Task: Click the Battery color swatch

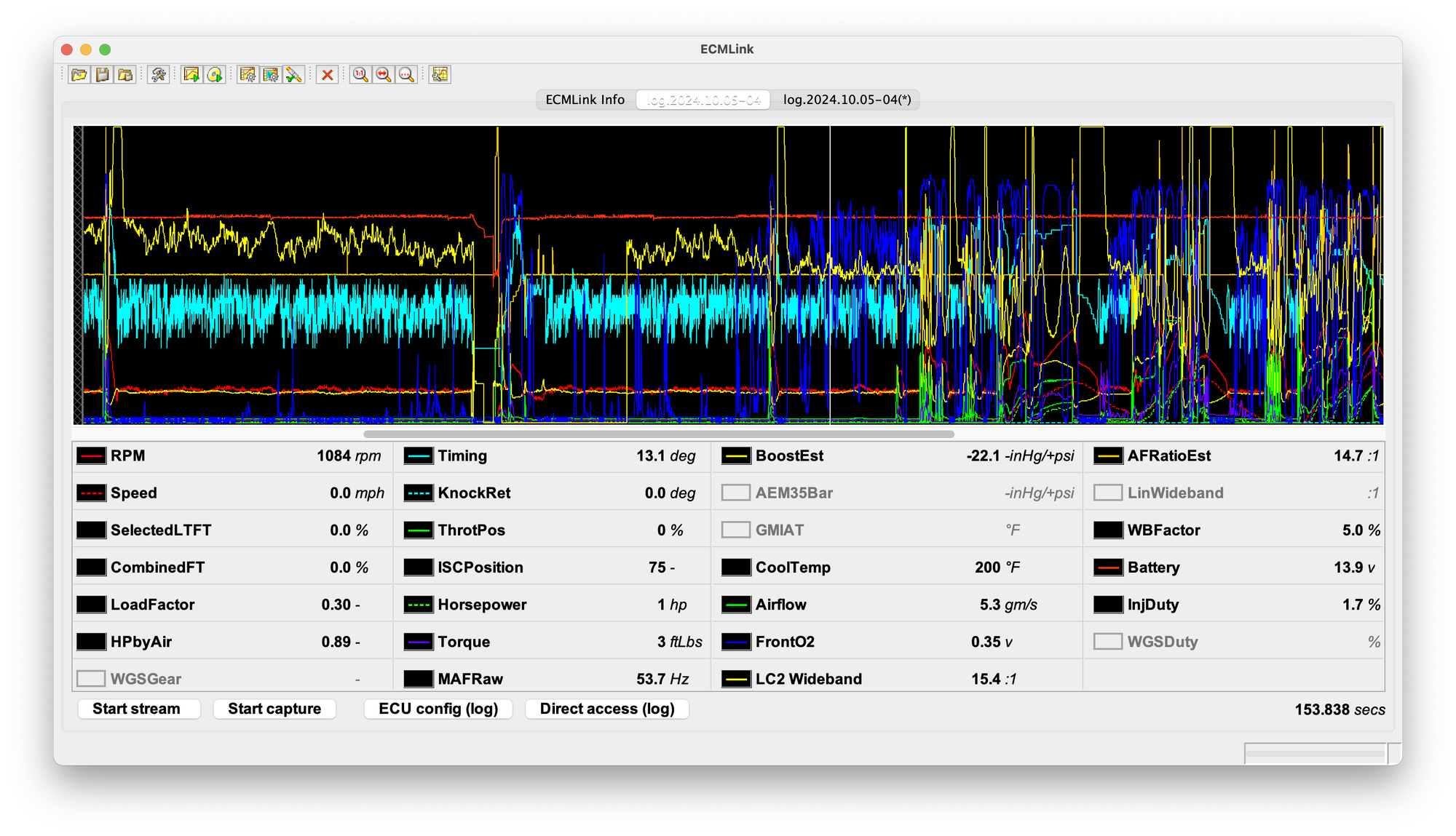Action: (1108, 568)
